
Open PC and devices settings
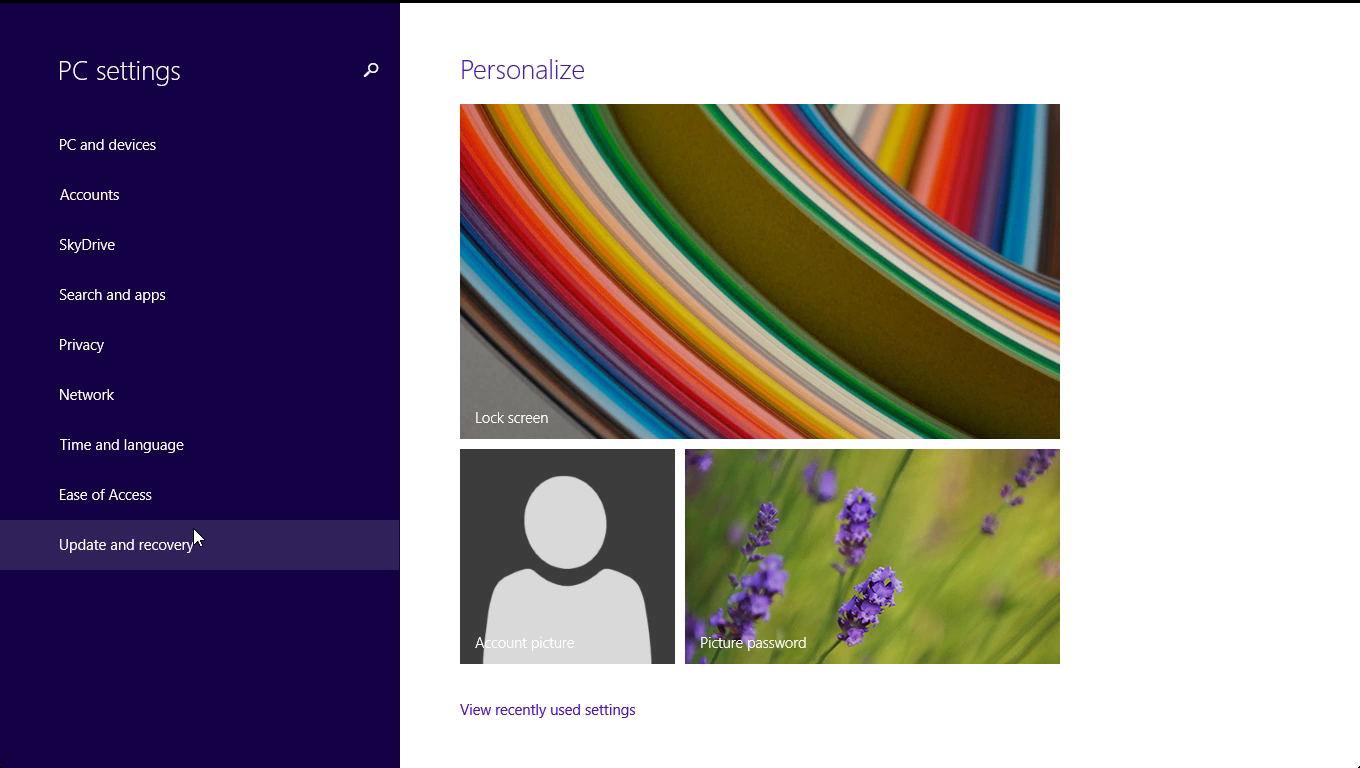coord(108,145)
